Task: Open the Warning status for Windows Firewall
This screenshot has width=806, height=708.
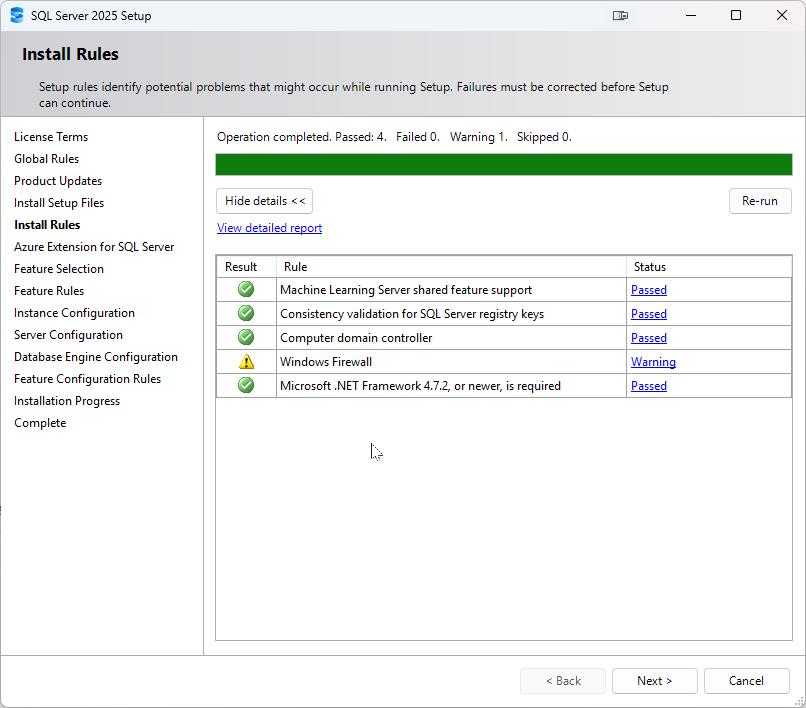Action: [x=653, y=362]
